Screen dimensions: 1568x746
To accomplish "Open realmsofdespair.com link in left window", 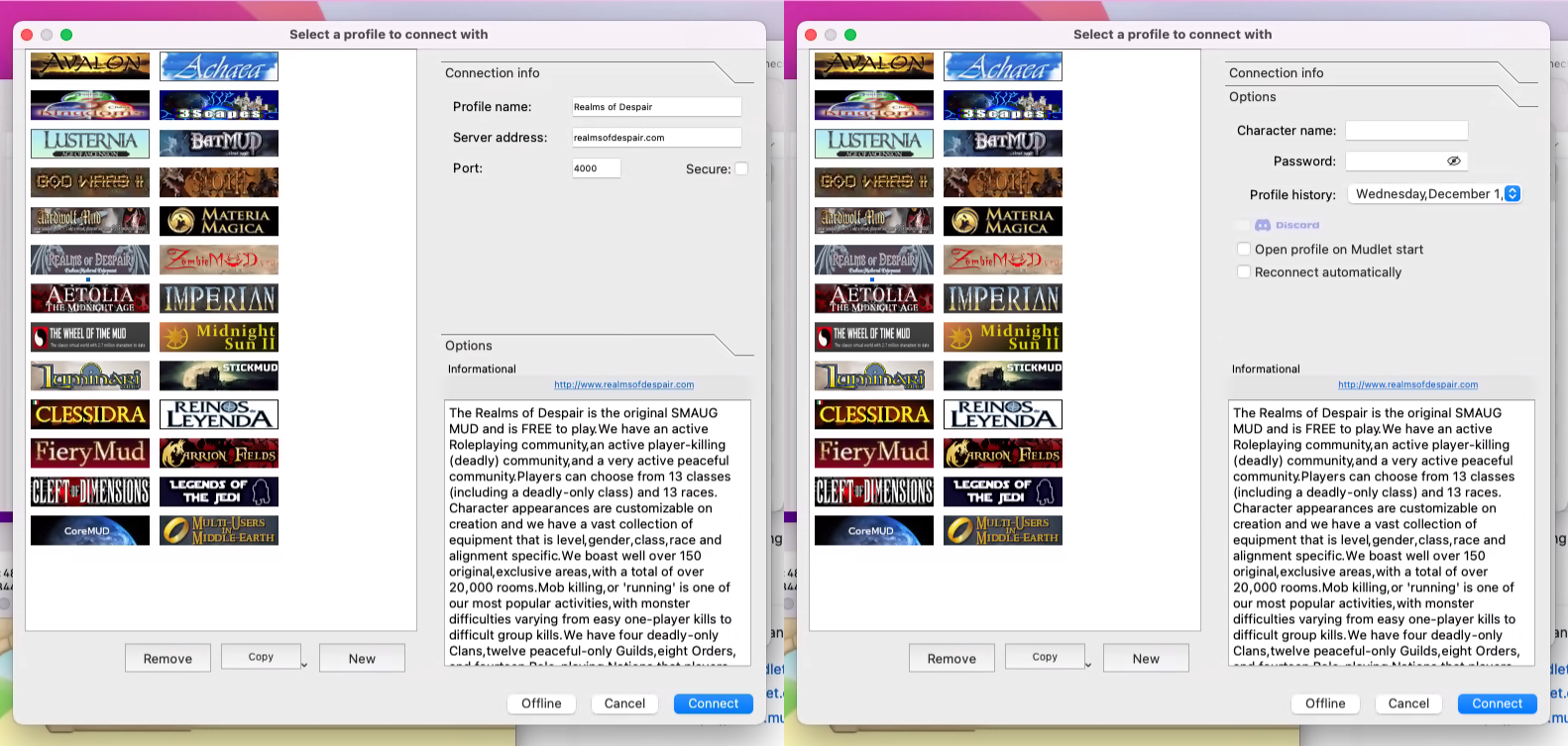I will click(624, 384).
